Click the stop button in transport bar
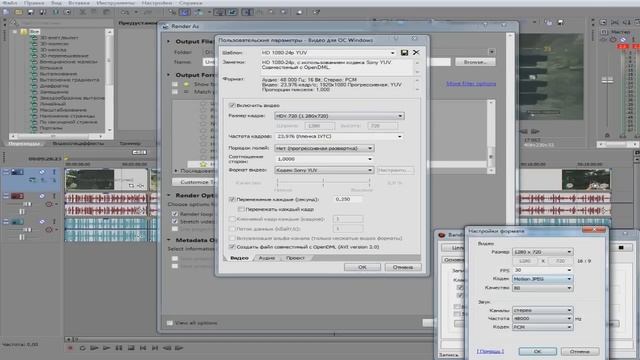The height and width of the screenshot is (360, 640). [131, 348]
